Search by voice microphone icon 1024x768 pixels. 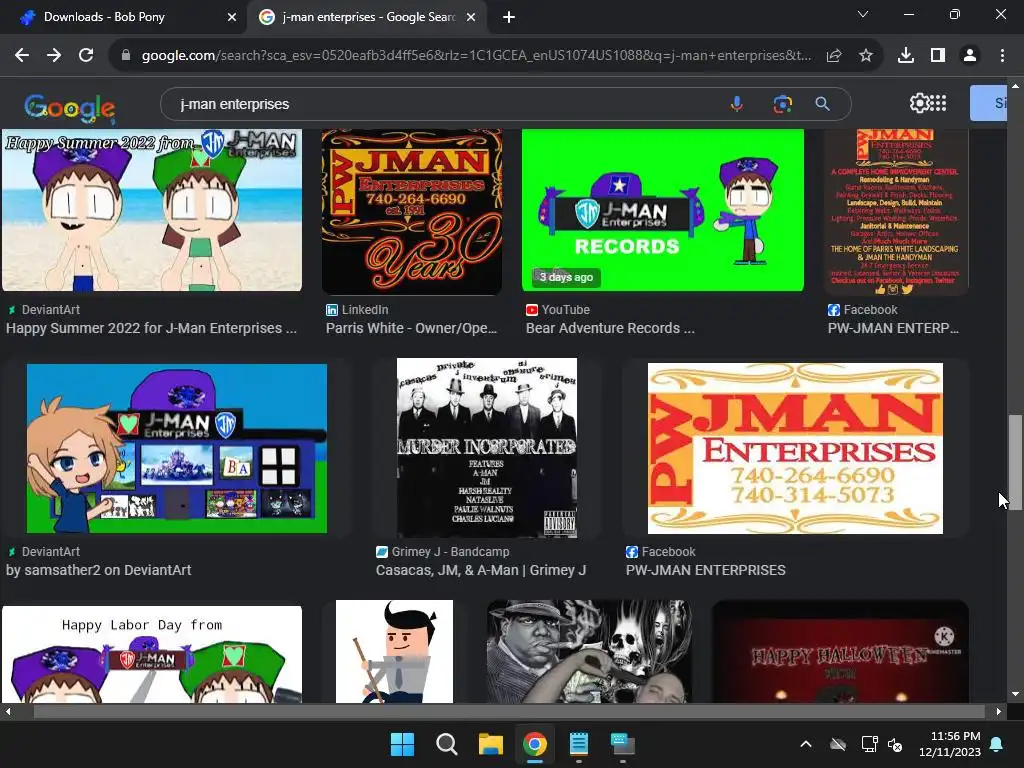point(737,104)
